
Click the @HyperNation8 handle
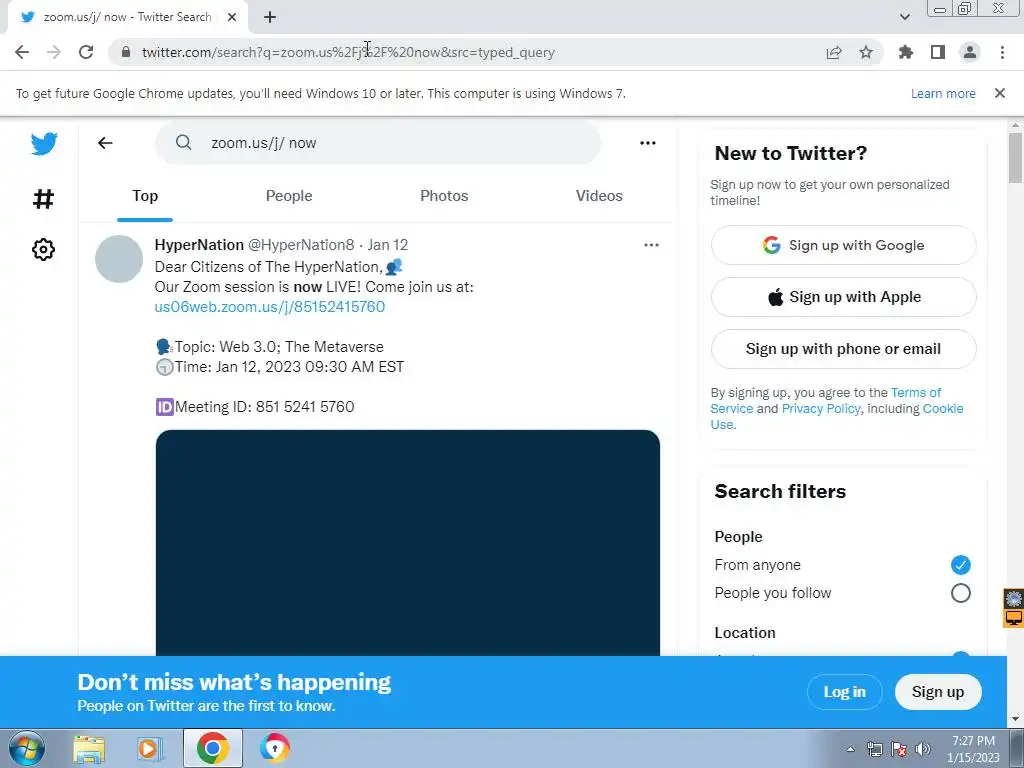[x=301, y=245]
